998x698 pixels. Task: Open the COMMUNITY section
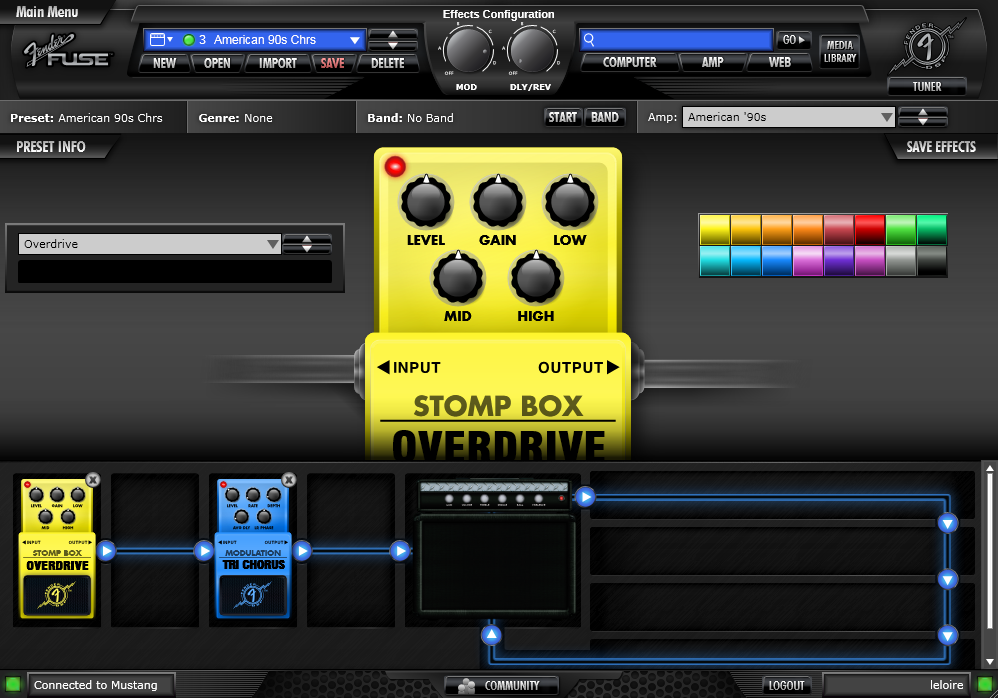tap(502, 685)
